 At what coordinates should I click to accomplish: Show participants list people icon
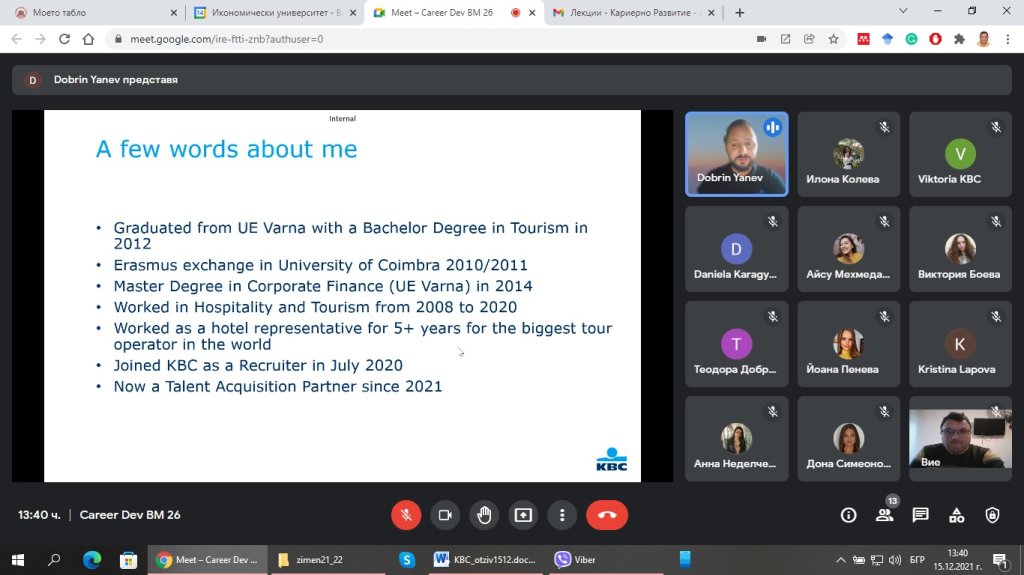pos(884,515)
